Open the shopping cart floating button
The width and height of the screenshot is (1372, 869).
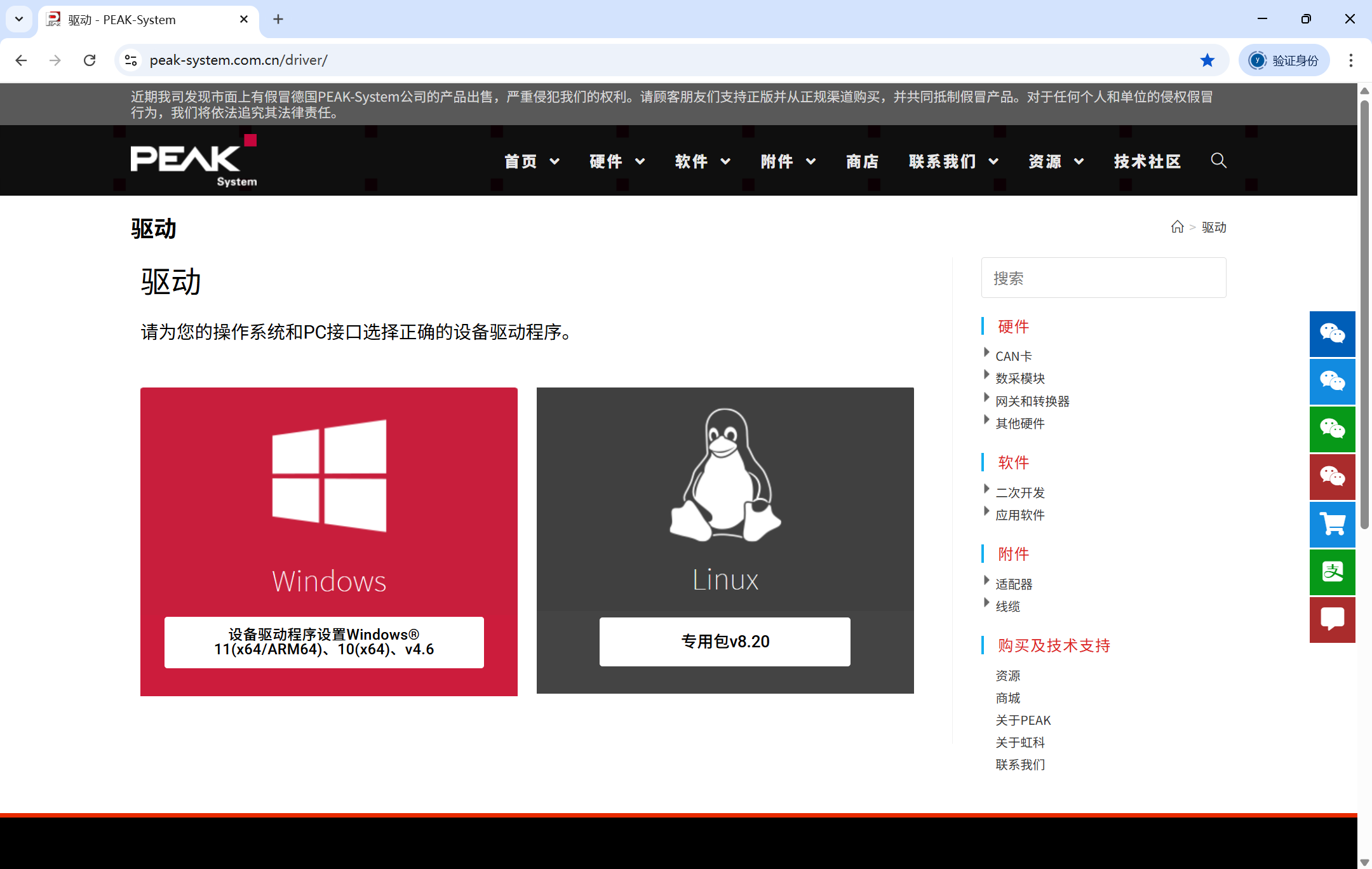1332,525
